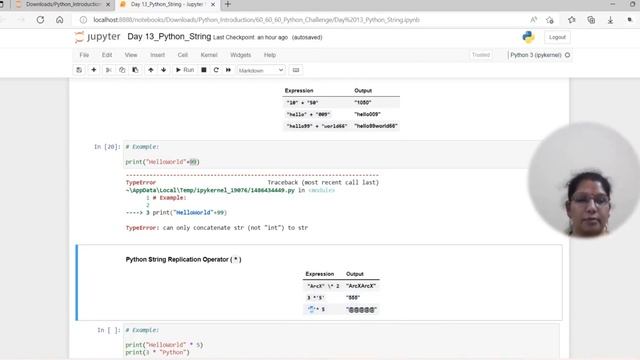Viewport: 640px width, 360px height.
Task: Open the Help menu
Action: pos(270,55)
